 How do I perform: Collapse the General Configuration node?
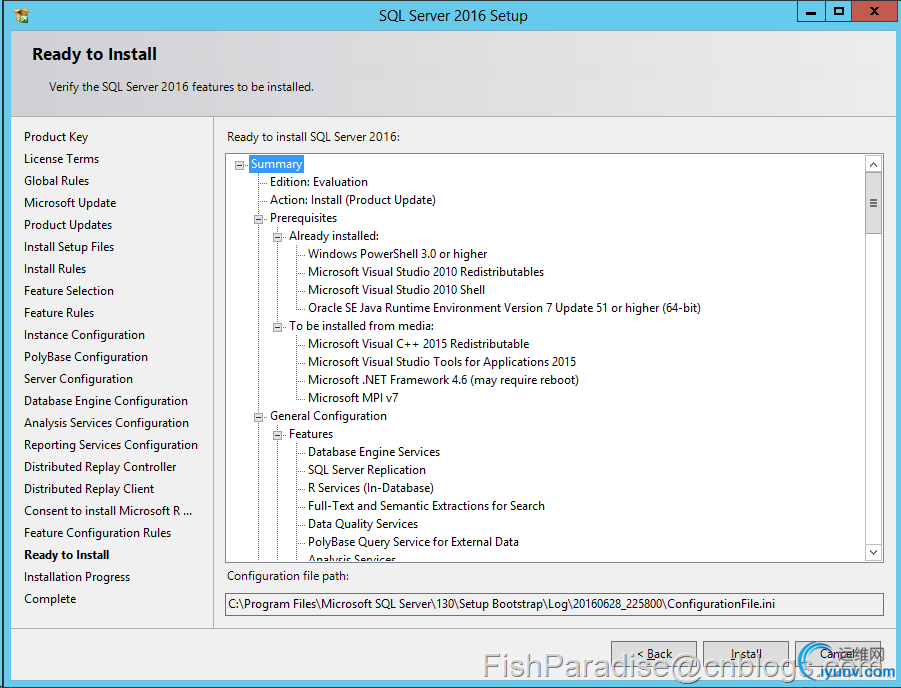tap(258, 417)
